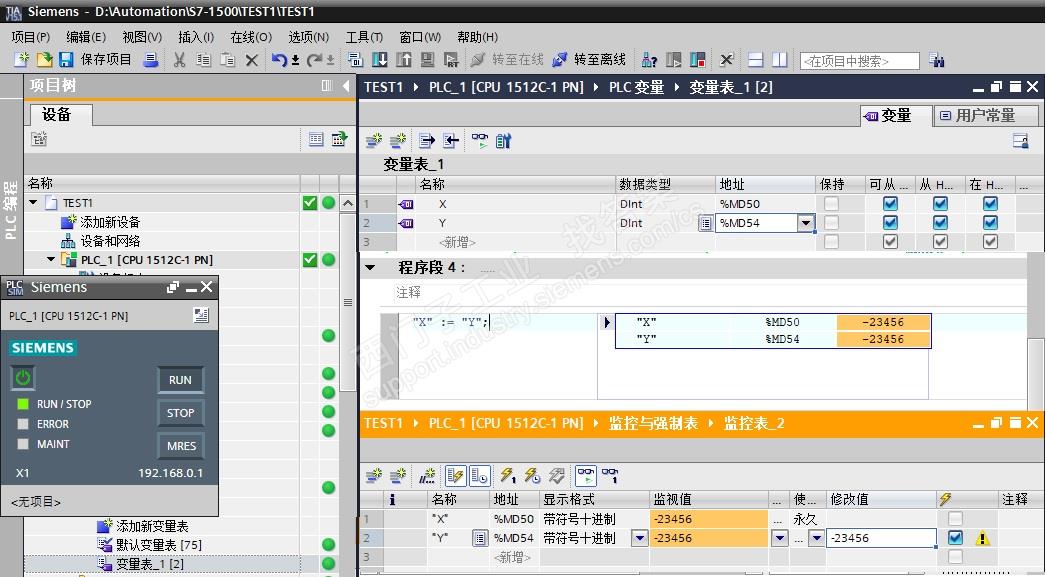The width and height of the screenshot is (1046, 577).
Task: Click the STOP button in PLCSIM
Action: (180, 413)
